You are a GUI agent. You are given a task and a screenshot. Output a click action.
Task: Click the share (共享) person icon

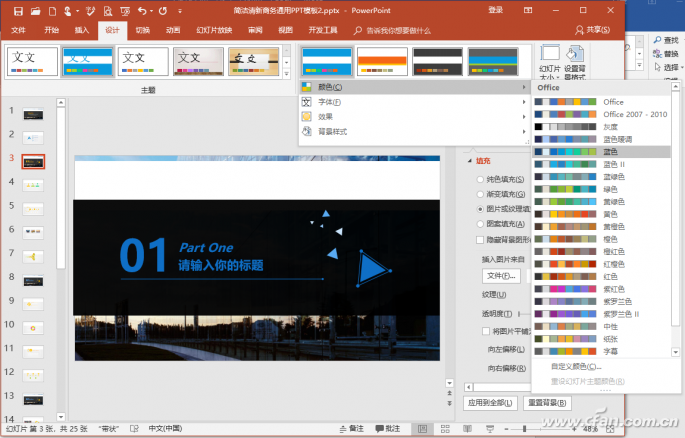[x=579, y=30]
